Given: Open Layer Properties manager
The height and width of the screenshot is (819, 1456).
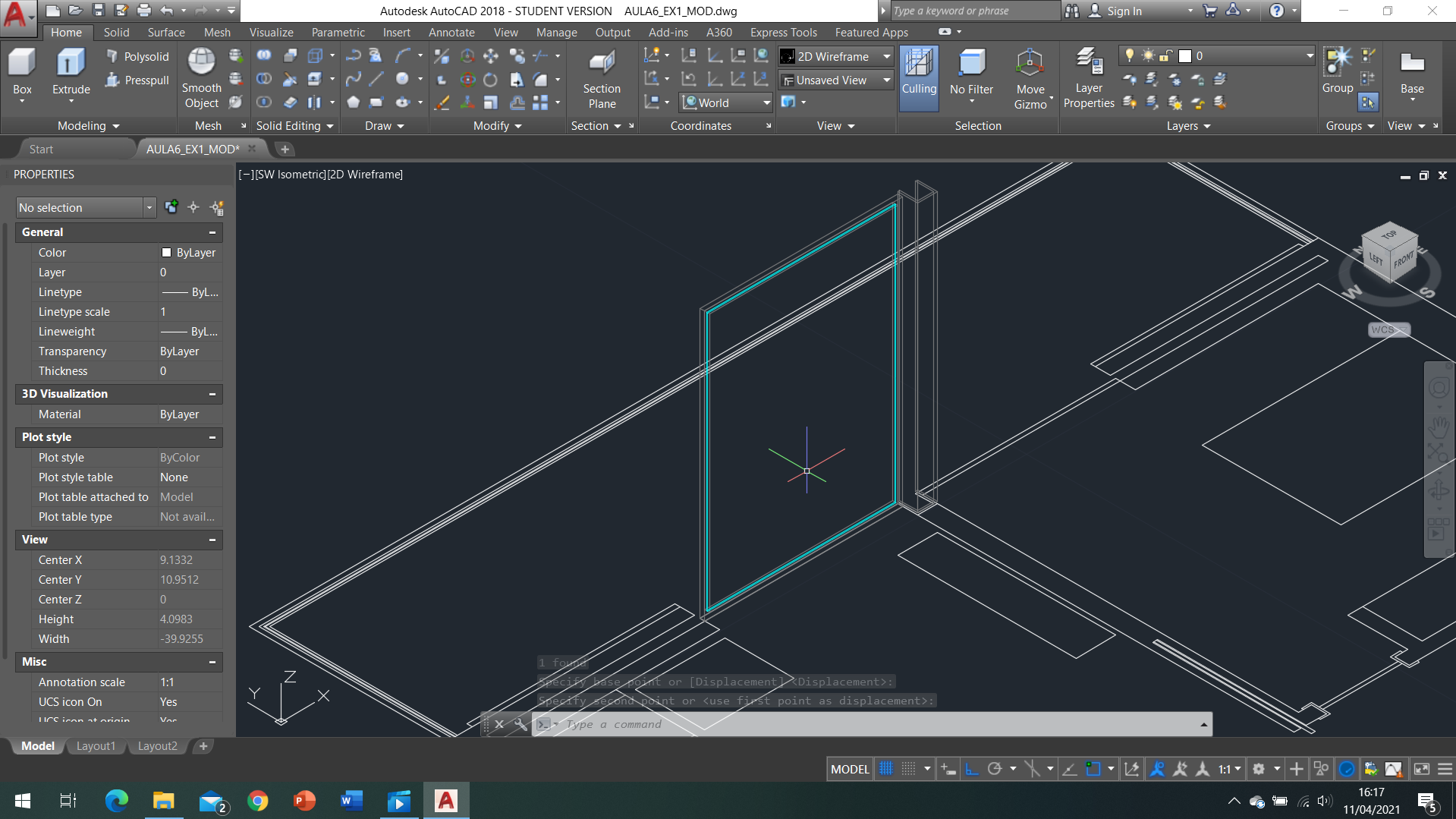Looking at the screenshot, I should (x=1089, y=64).
